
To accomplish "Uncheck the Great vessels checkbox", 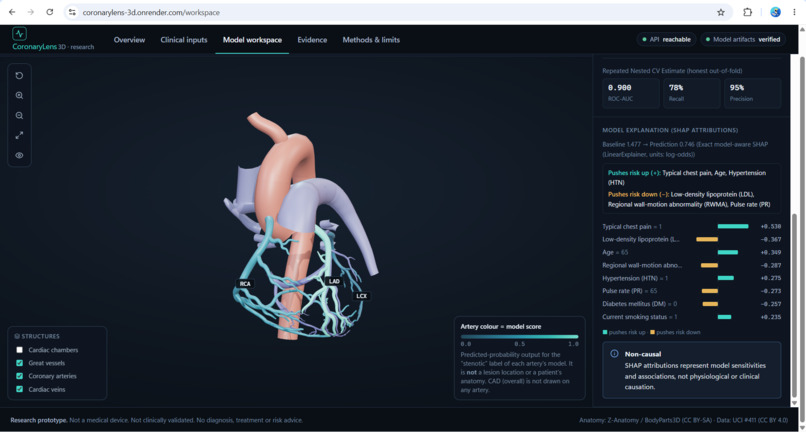I will (x=20, y=363).
